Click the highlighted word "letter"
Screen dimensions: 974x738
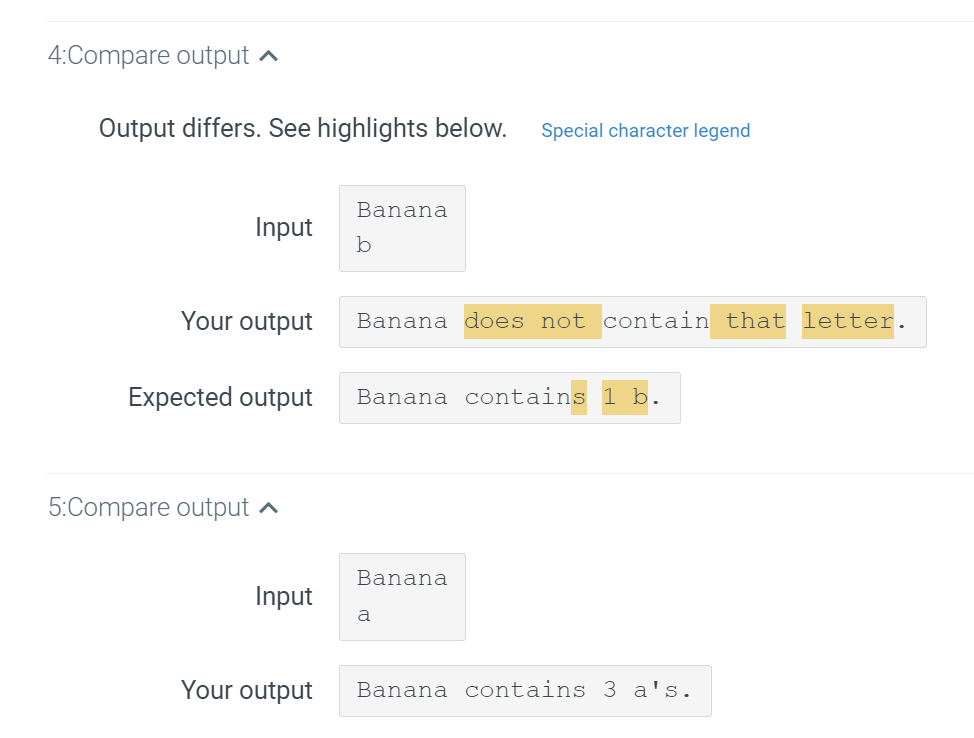pos(847,322)
